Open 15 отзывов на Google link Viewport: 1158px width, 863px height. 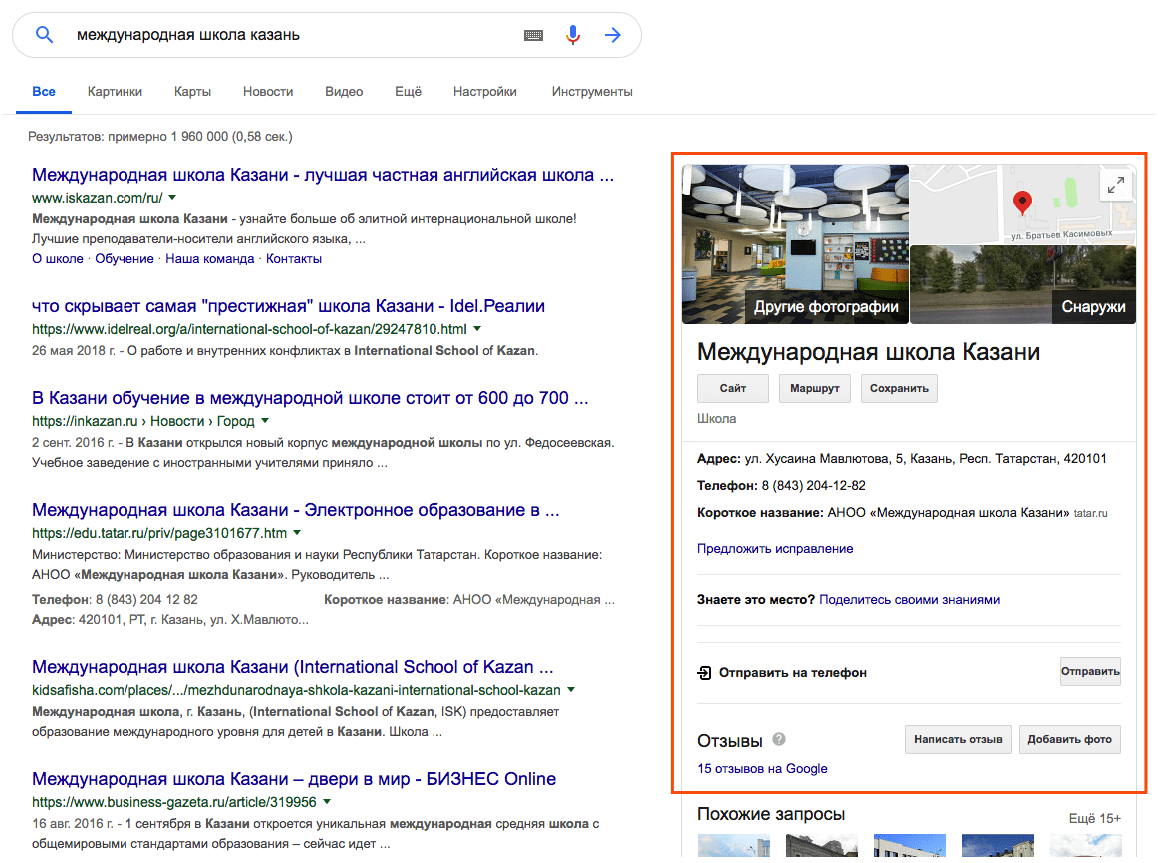pyautogui.click(x=762, y=769)
